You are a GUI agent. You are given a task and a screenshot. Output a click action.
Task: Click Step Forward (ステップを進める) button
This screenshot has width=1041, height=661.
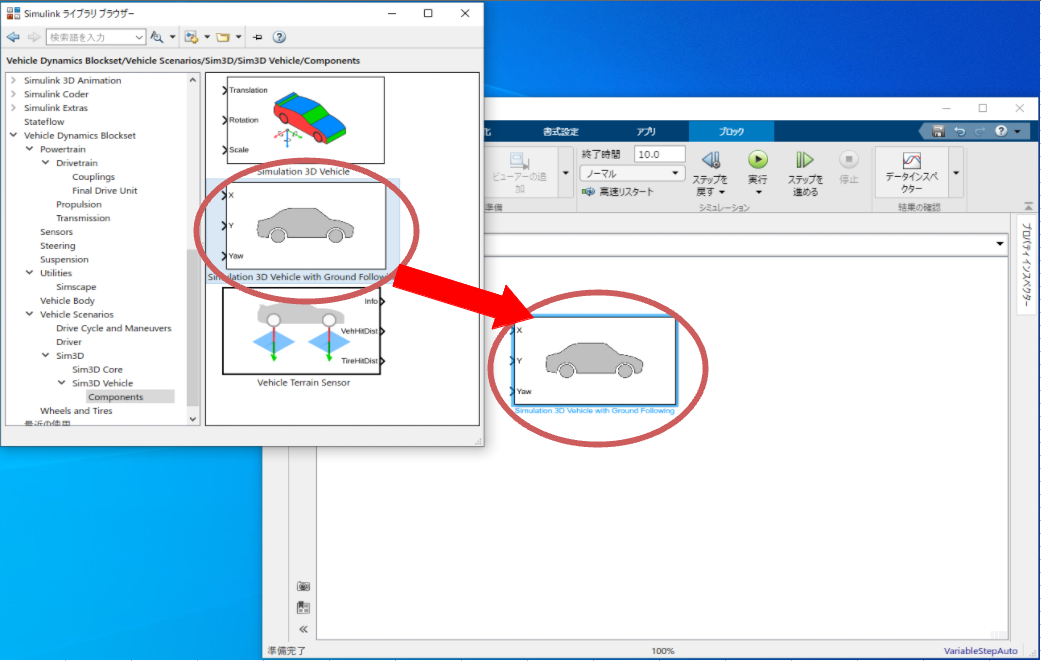[x=805, y=173]
